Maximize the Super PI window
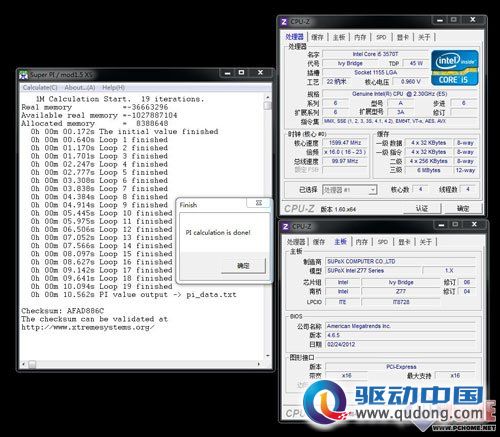This screenshot has height=437, width=500. pos(242,73)
